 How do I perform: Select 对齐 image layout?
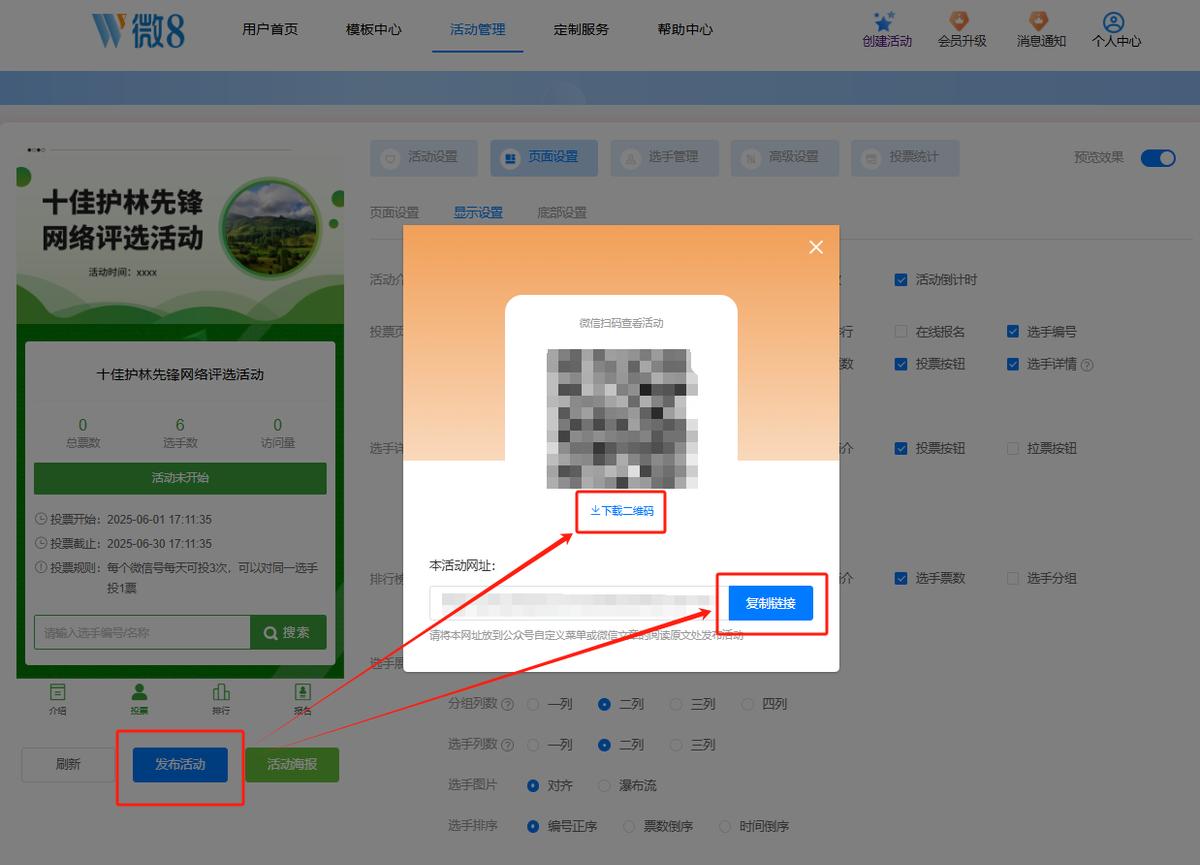[533, 786]
